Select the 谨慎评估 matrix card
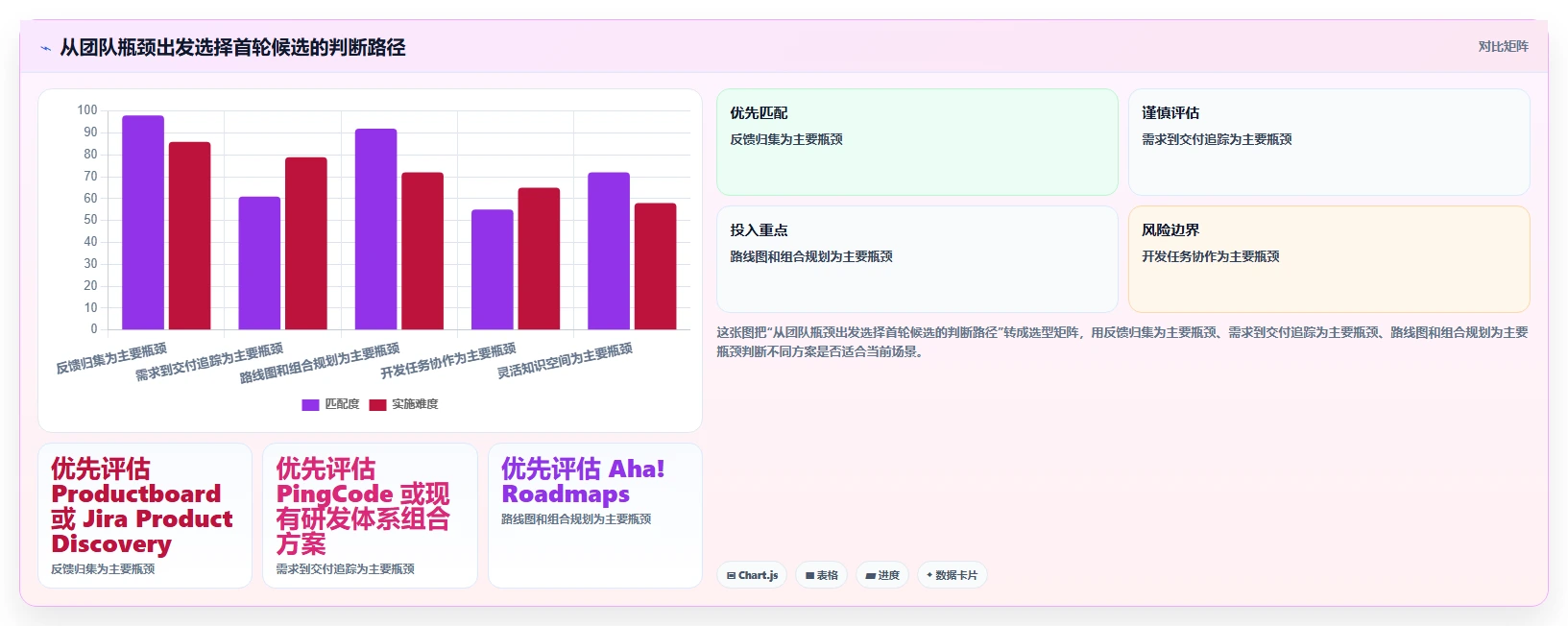Image resolution: width=1568 pixels, height=626 pixels. (1329, 142)
